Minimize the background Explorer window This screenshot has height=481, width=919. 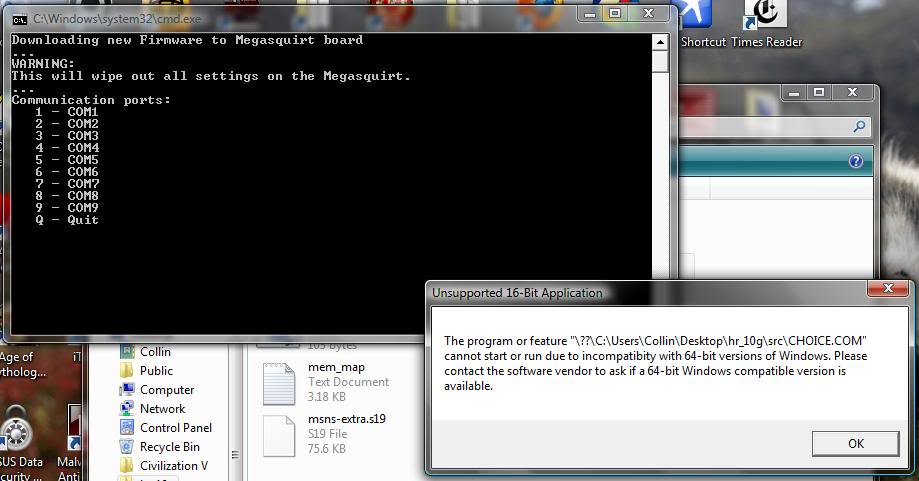click(794, 93)
